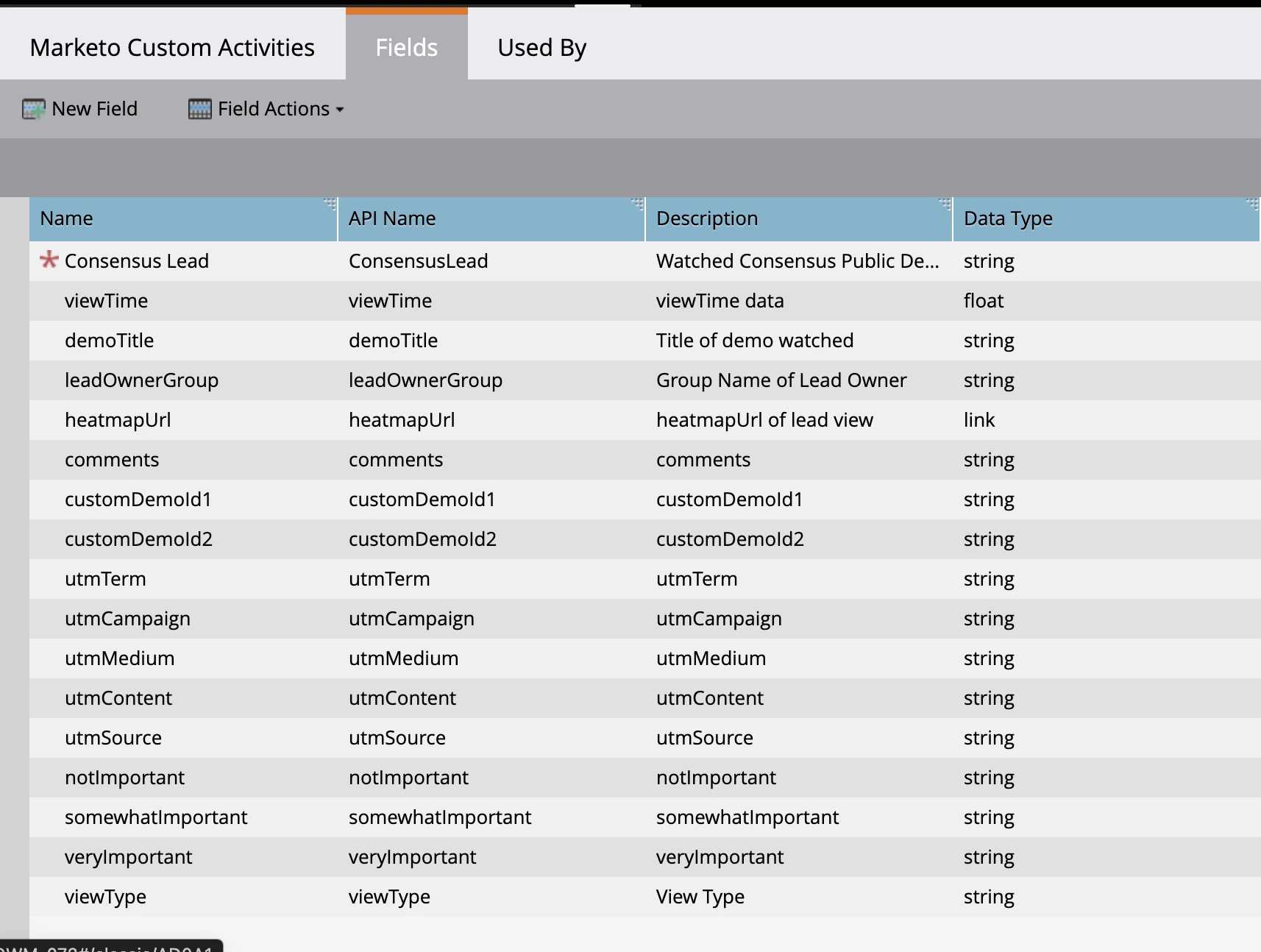Open the Data Type column menu grip
1261x952 pixels.
[1252, 204]
